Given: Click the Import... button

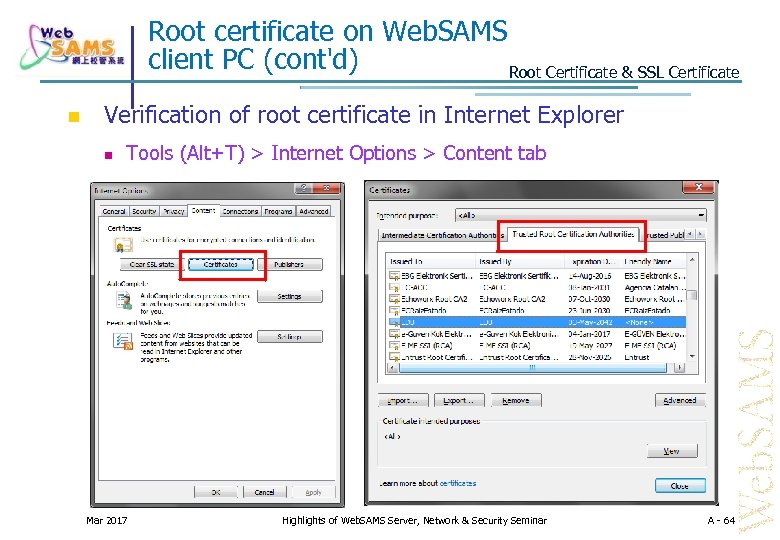Looking at the screenshot, I should pyautogui.click(x=404, y=400).
